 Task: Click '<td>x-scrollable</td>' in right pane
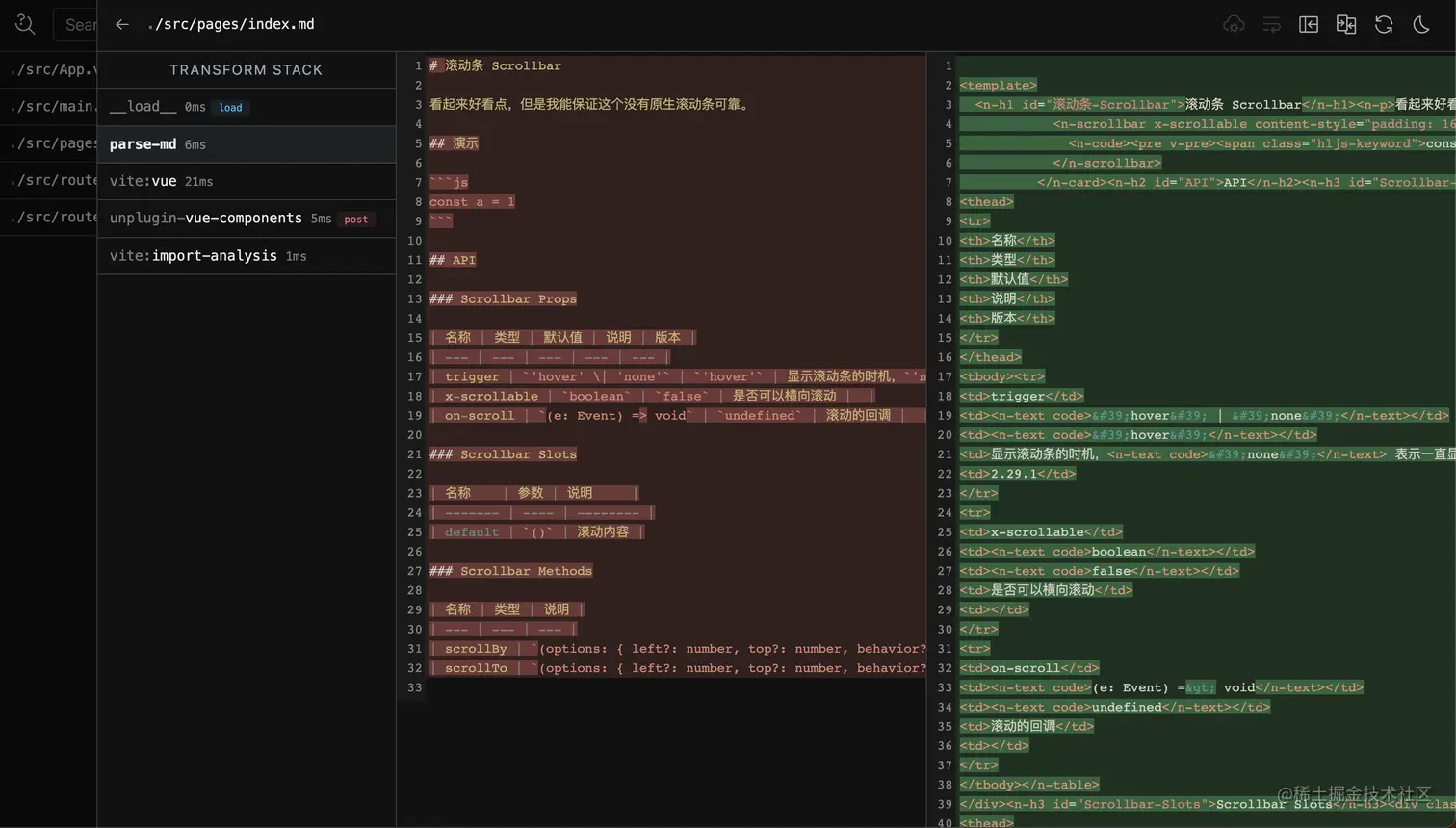tap(1041, 532)
